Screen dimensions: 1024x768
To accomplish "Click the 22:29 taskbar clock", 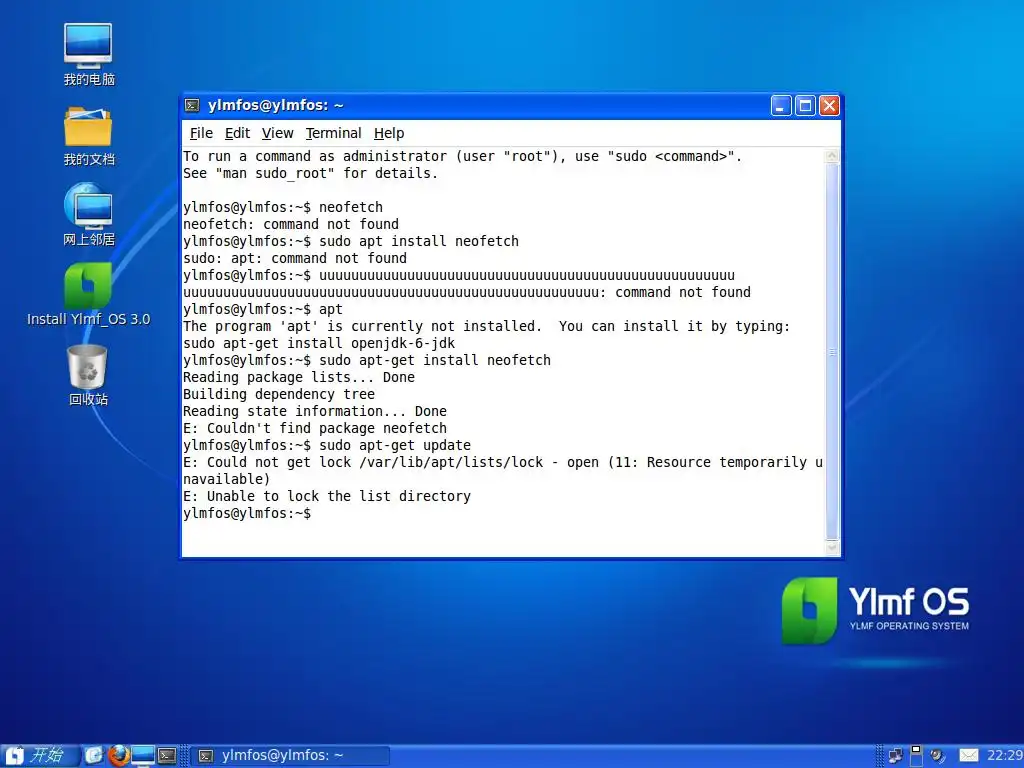I will (x=1004, y=756).
